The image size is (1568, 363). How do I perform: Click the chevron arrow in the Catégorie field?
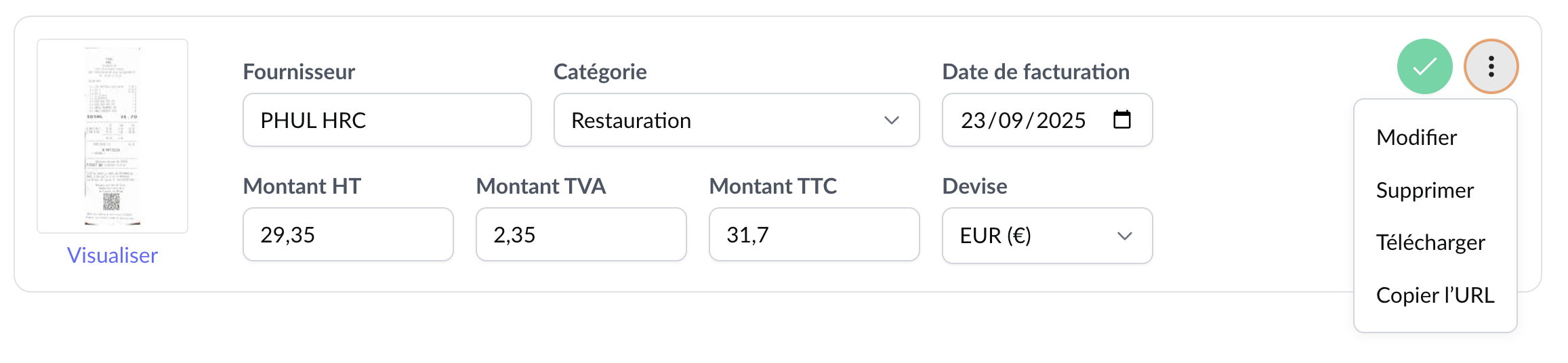click(891, 121)
